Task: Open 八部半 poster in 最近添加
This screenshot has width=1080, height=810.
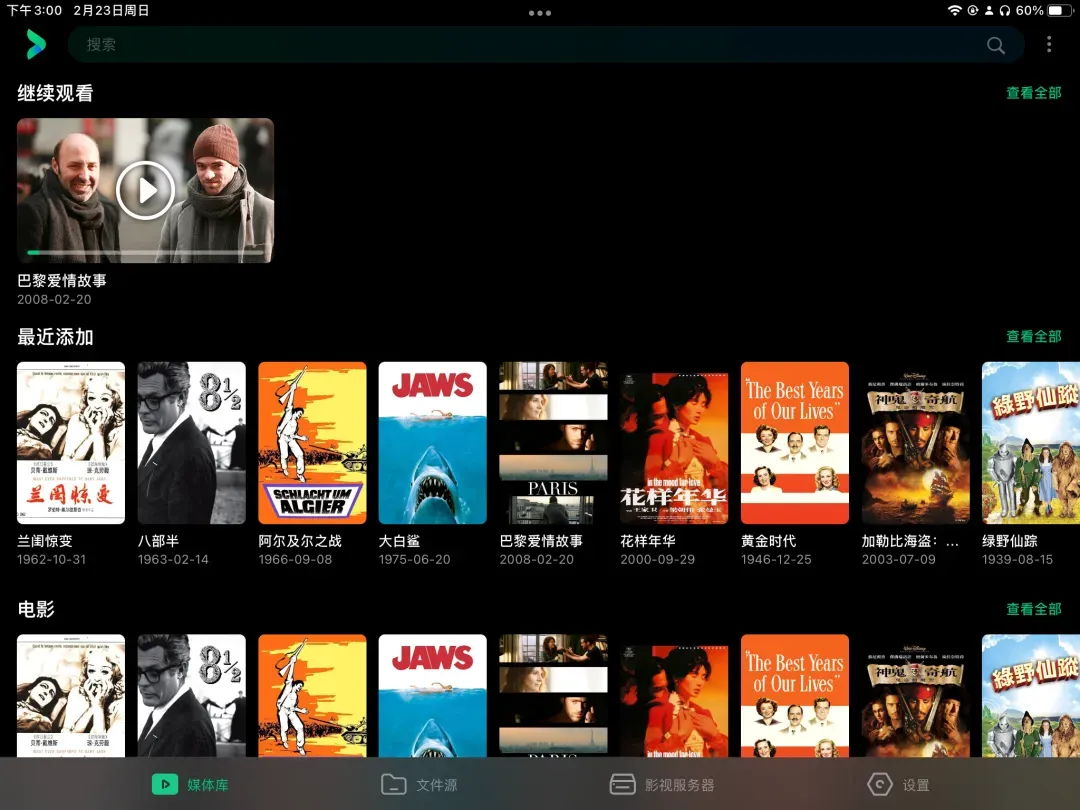Action: pos(191,443)
